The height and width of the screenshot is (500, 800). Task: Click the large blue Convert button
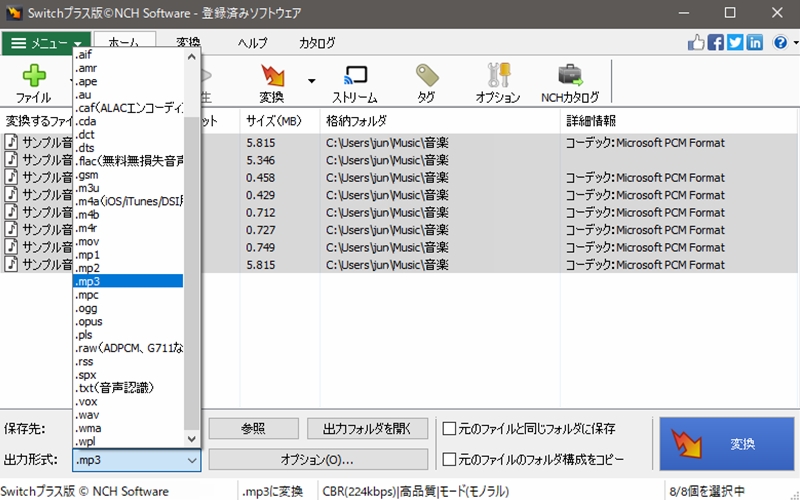pos(727,444)
